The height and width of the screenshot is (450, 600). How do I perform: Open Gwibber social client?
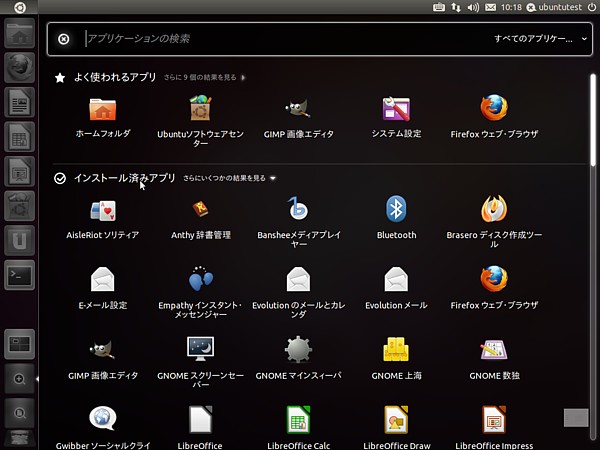tap(103, 419)
